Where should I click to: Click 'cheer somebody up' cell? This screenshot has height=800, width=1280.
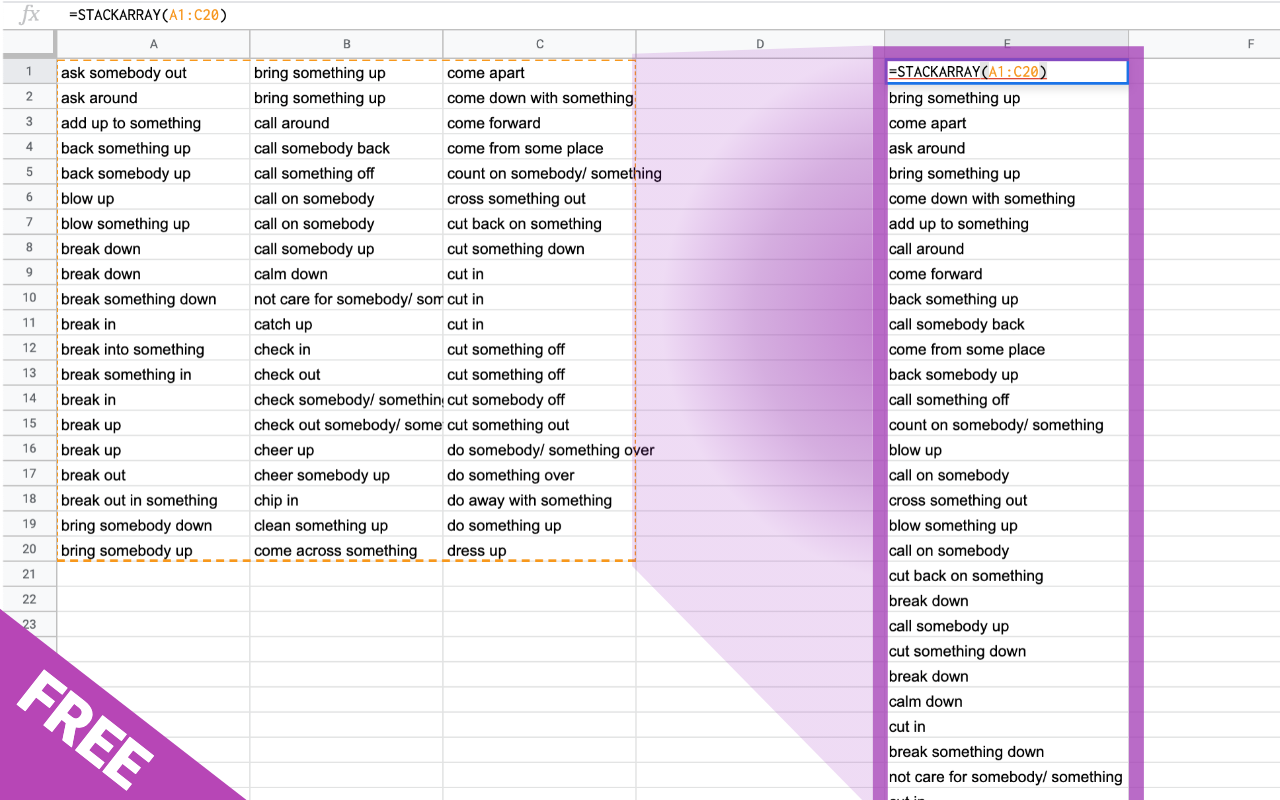coord(346,475)
